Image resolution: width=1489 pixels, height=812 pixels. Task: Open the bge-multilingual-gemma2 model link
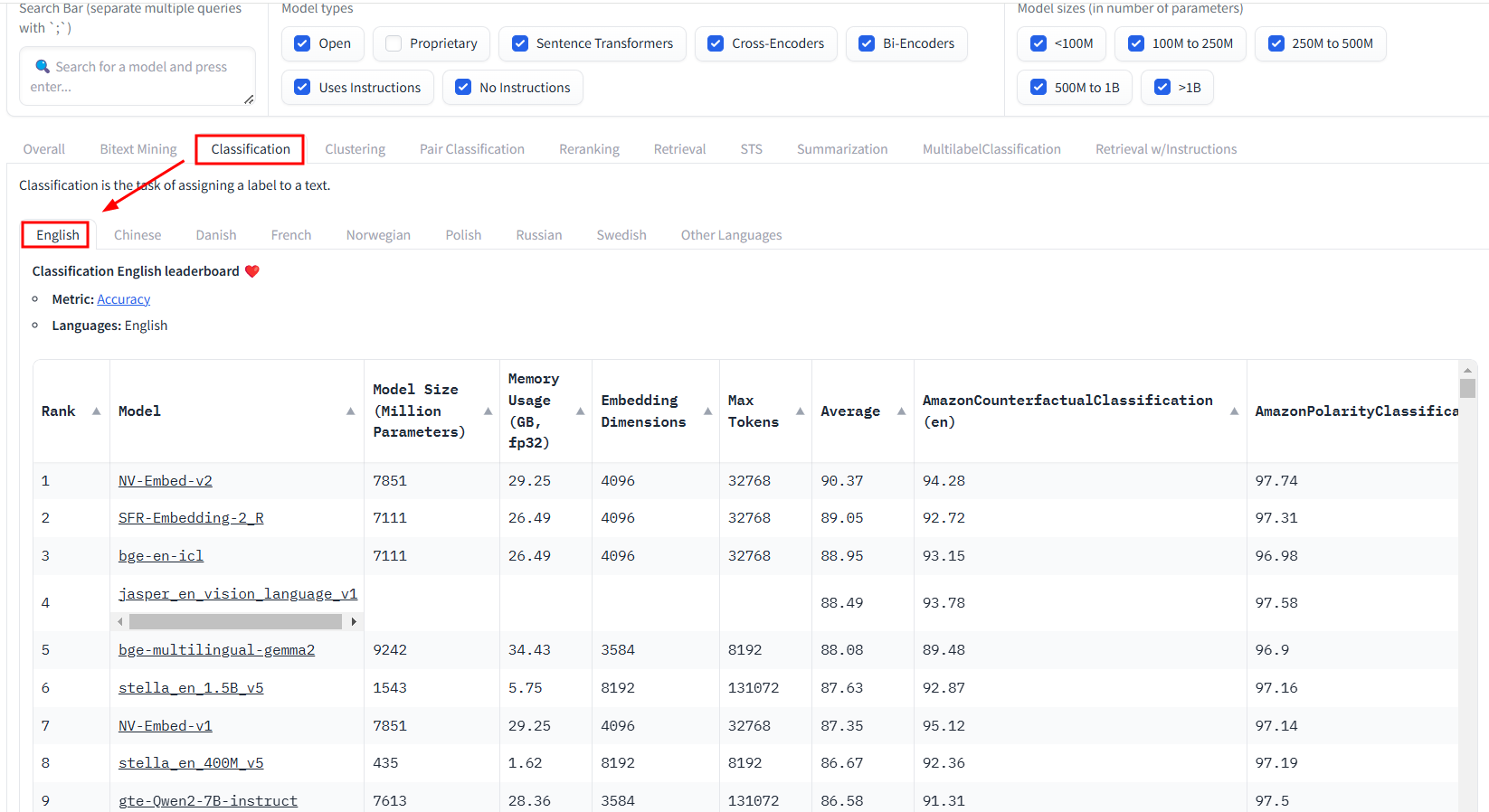point(216,650)
